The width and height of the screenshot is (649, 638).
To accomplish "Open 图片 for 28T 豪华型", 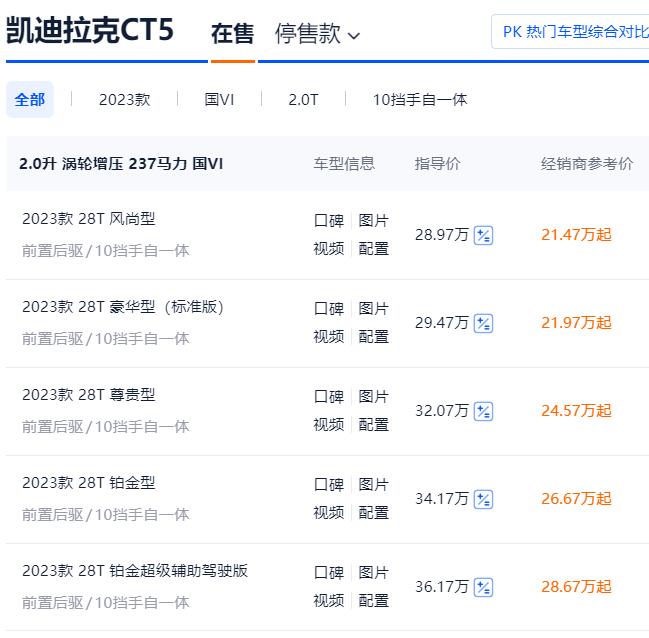I will pos(373,308).
